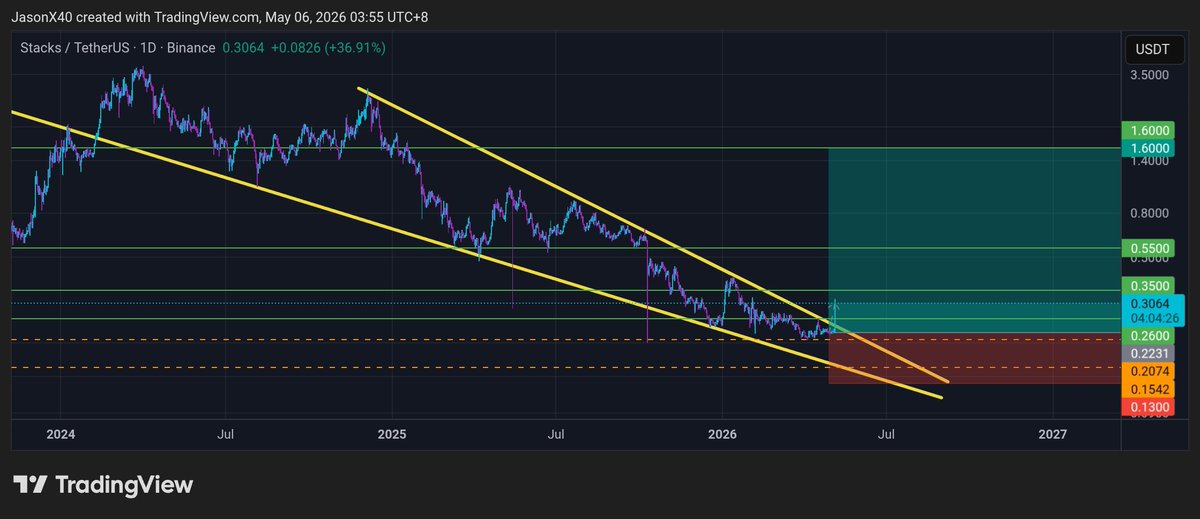The height and width of the screenshot is (519, 1200).
Task: Click the 0.3064 last price in the header
Action: pyautogui.click(x=241, y=48)
